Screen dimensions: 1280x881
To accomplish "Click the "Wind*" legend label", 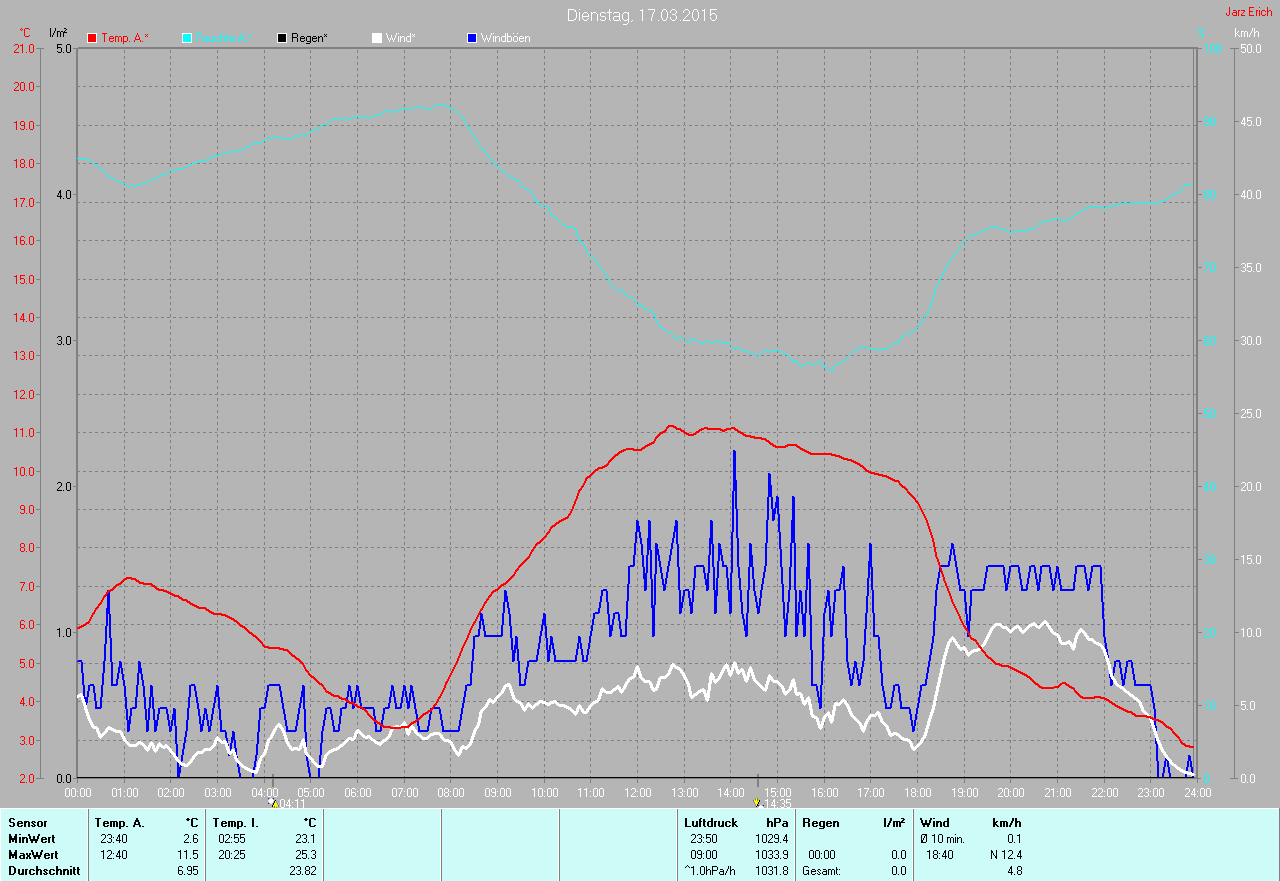I will click(400, 38).
